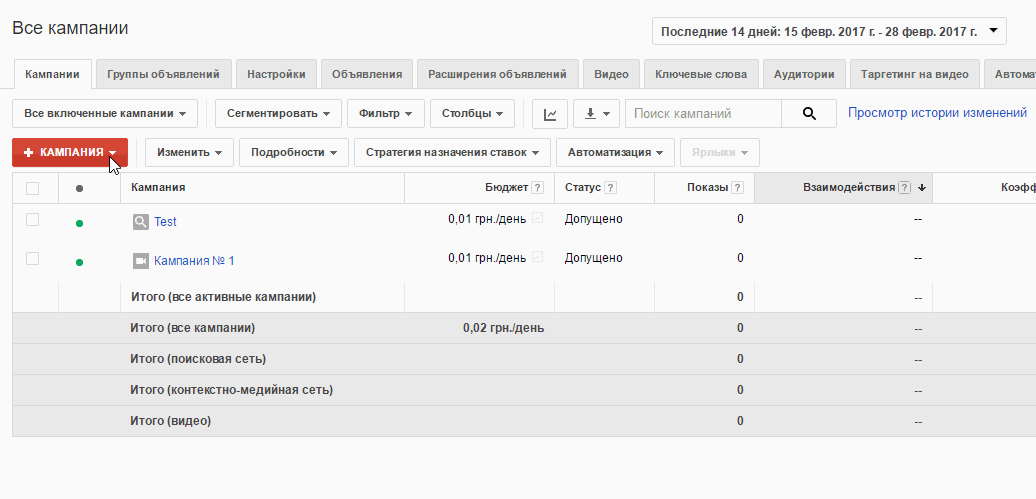Switch to the Ключевые слова tab

[701, 74]
